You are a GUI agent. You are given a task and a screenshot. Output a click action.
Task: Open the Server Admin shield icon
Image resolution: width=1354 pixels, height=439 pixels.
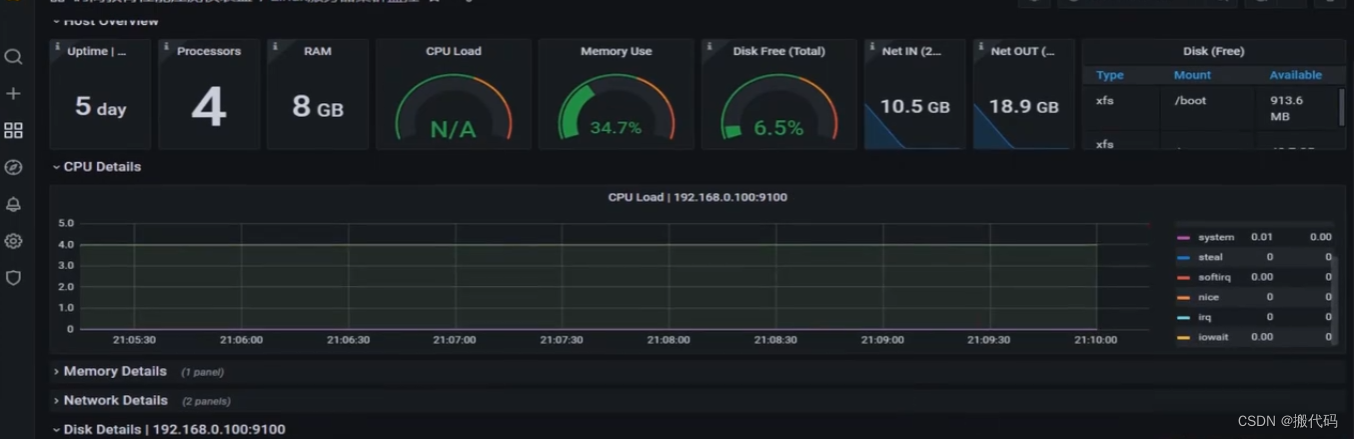[13, 278]
